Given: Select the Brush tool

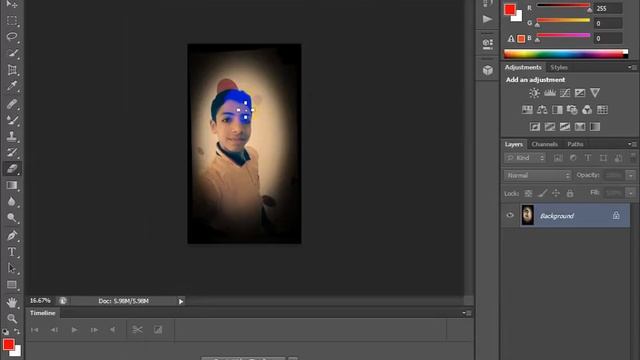Looking at the screenshot, I should pyautogui.click(x=12, y=120).
